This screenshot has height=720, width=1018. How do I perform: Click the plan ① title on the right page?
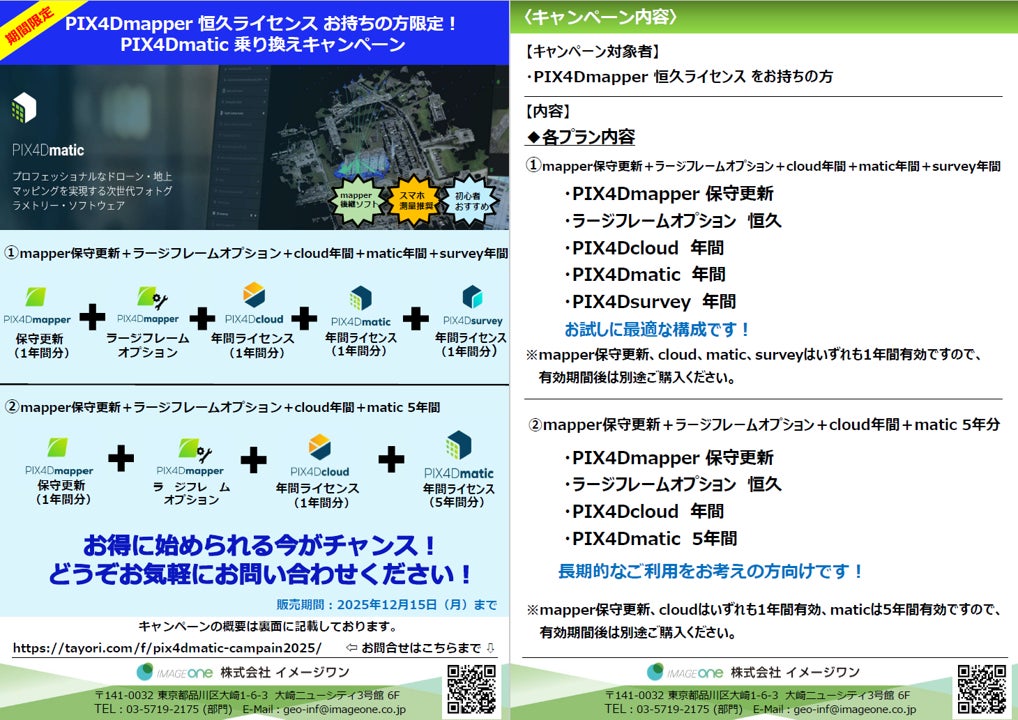tap(764, 166)
